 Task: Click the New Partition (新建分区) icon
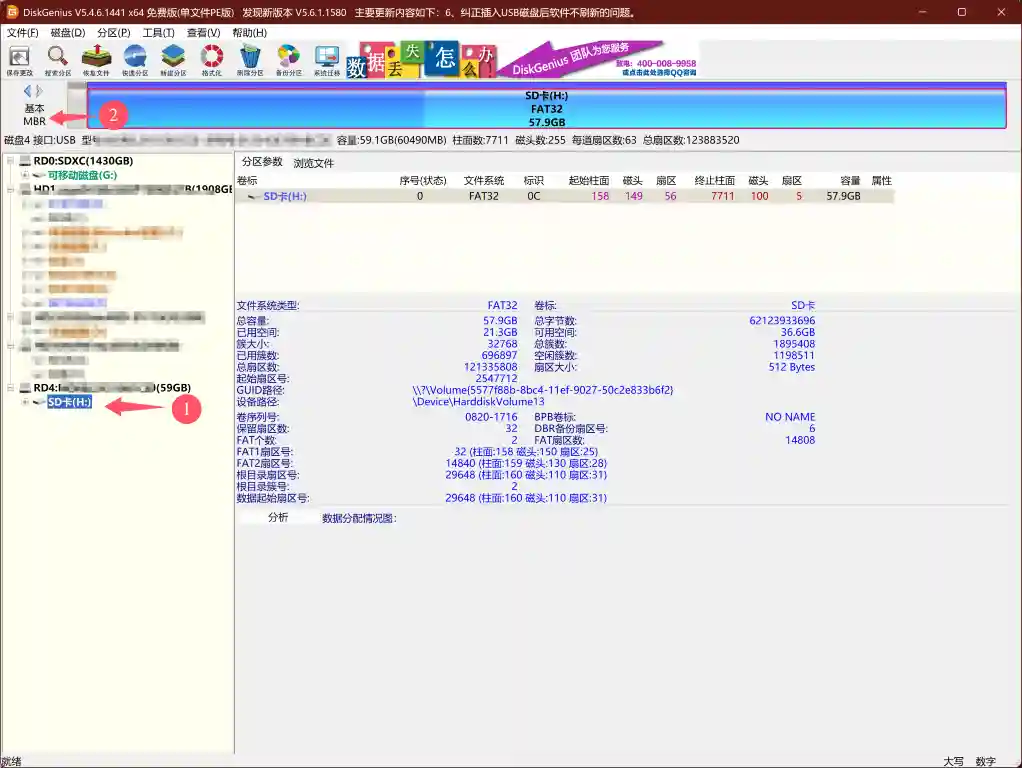pyautogui.click(x=173, y=59)
